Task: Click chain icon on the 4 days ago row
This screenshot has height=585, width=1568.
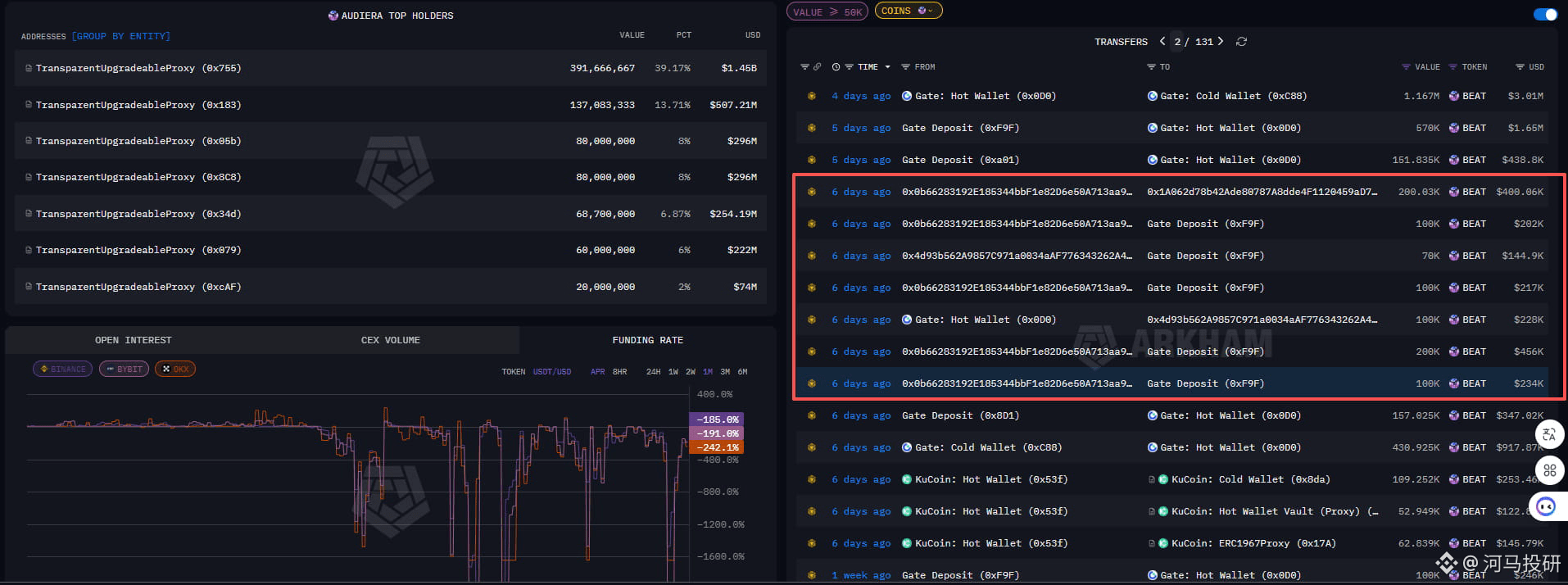Action: coord(811,96)
